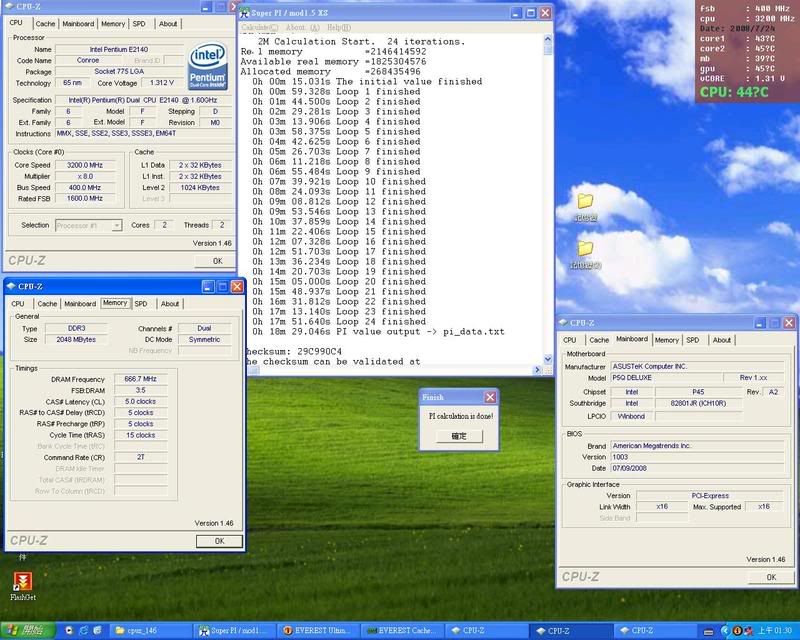Open SPD tab in CPU-Z processor window
Screen dimensions: 800x640
click(x=139, y=24)
